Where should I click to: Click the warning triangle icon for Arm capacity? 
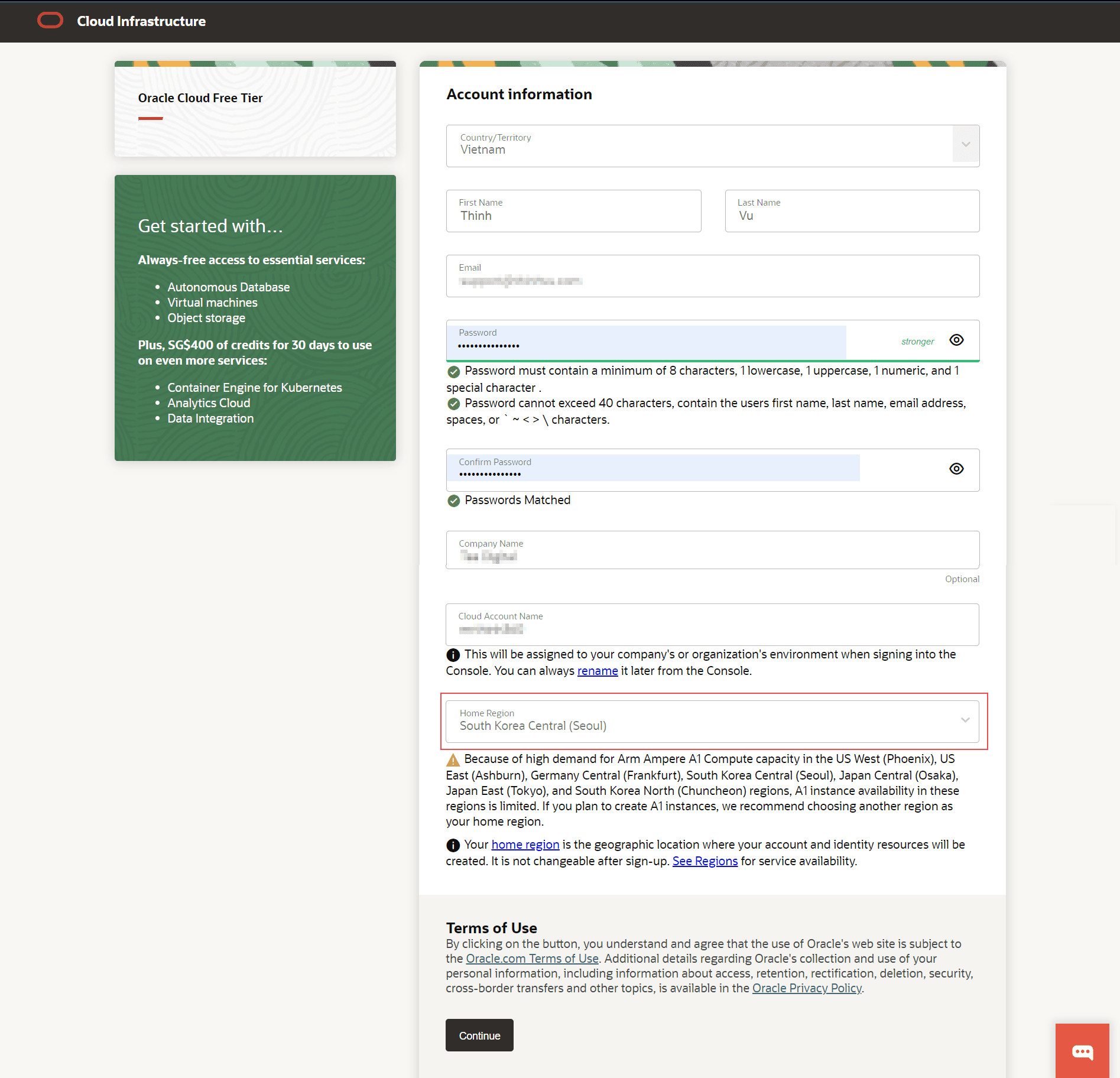click(x=453, y=760)
